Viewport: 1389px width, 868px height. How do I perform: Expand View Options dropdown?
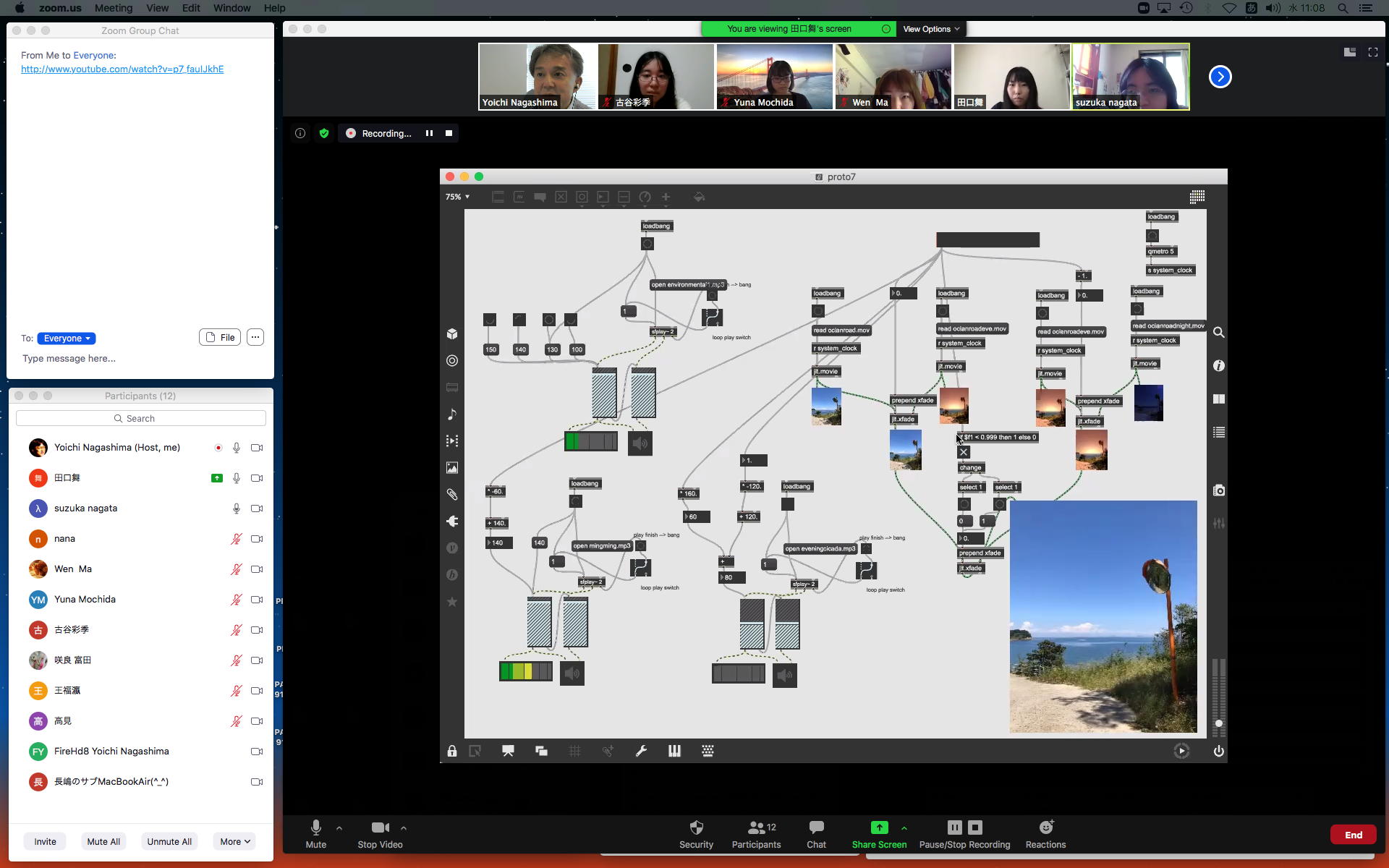[x=930, y=29]
